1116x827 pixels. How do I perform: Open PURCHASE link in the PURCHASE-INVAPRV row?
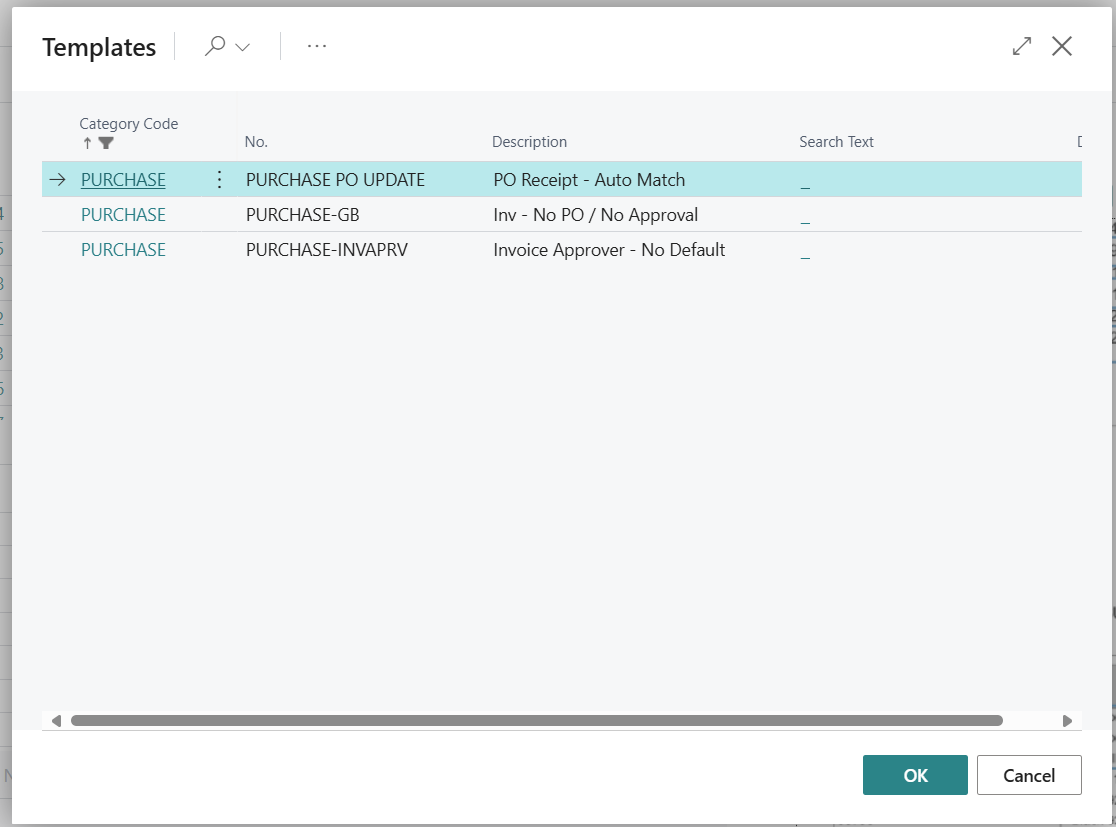[x=123, y=250]
